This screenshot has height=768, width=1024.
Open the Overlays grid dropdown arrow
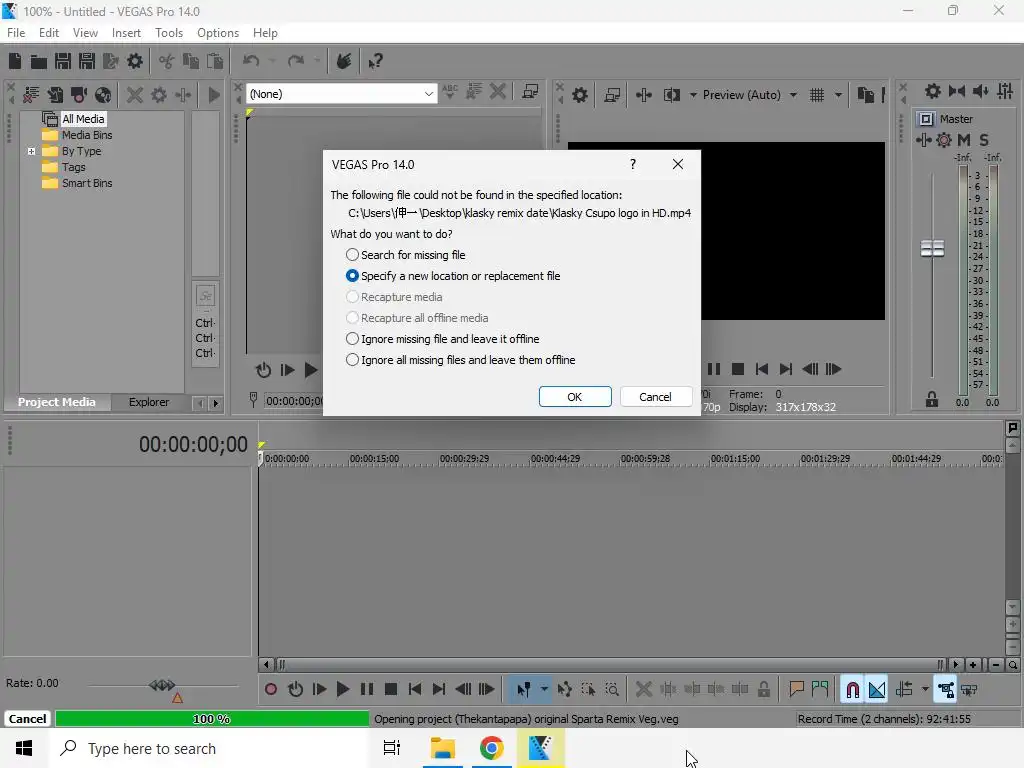839,95
